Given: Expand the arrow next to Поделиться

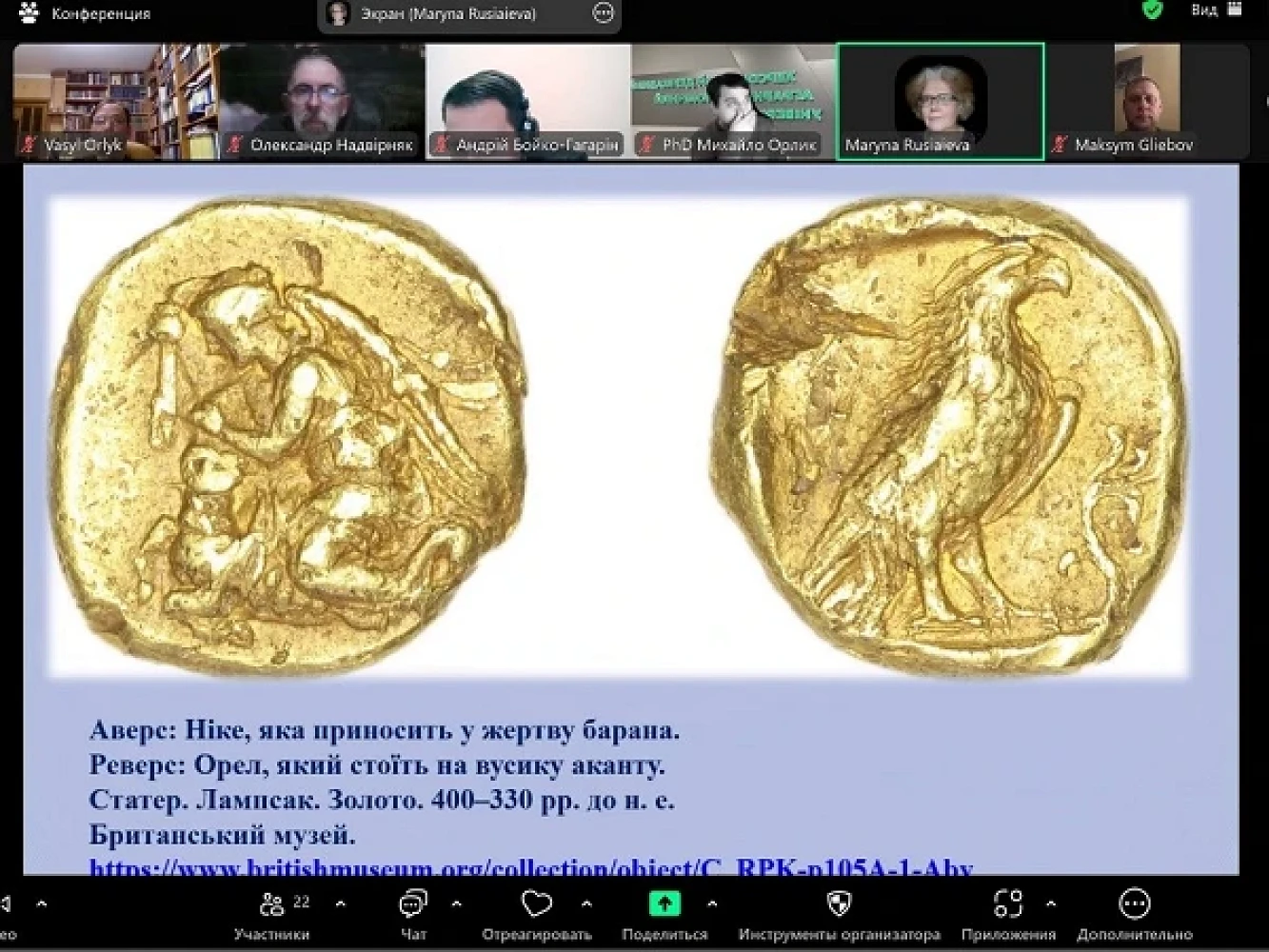Looking at the screenshot, I should click(712, 903).
